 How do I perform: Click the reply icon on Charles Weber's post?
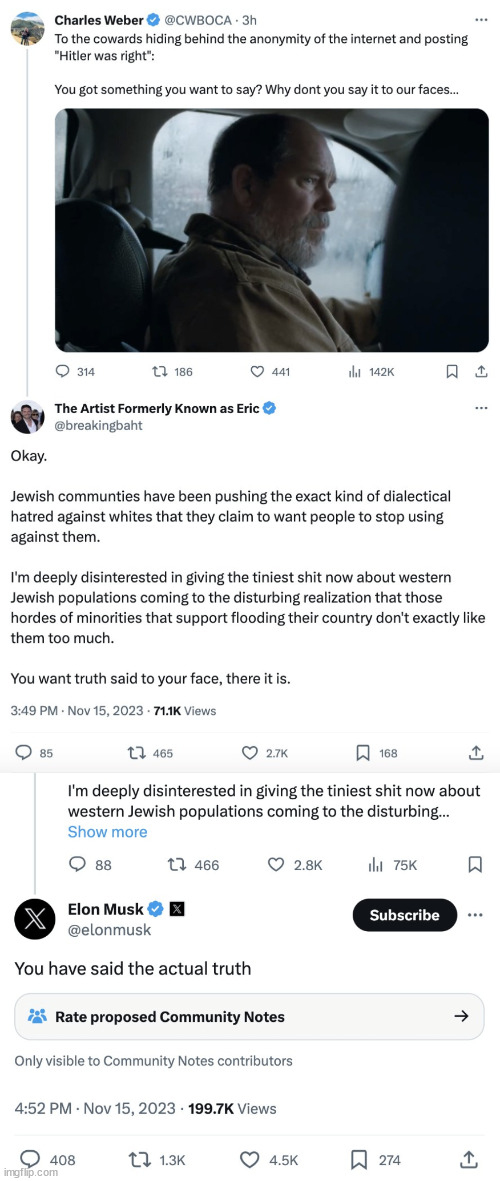(x=64, y=371)
